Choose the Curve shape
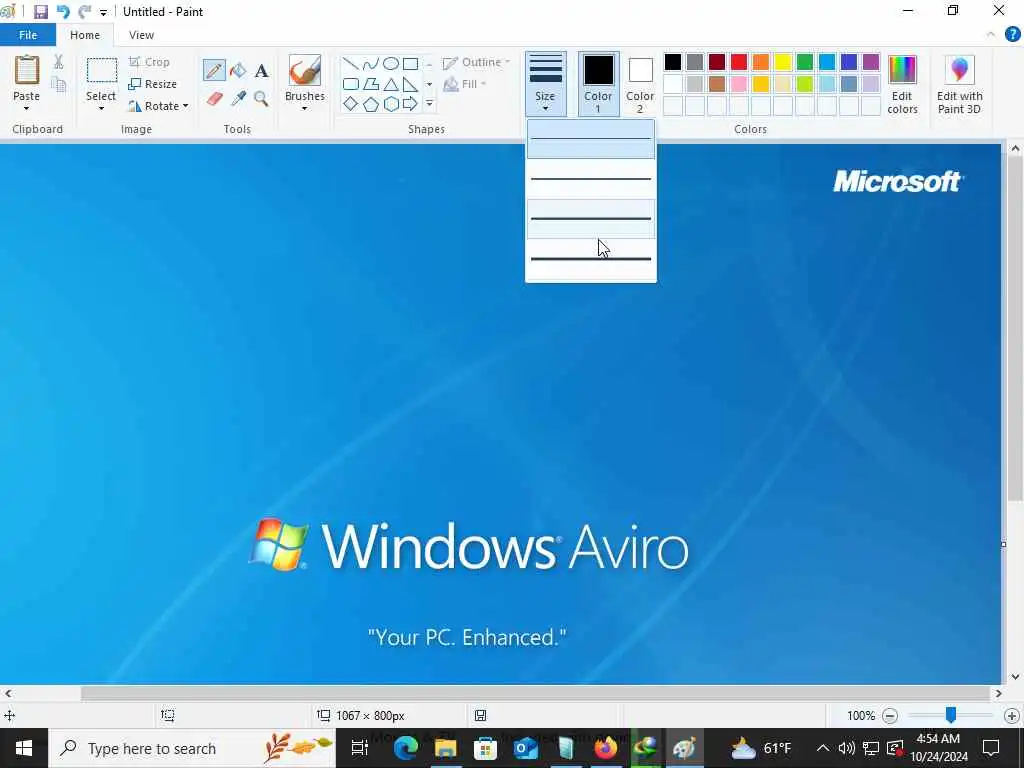This screenshot has height=768, width=1024. point(370,64)
